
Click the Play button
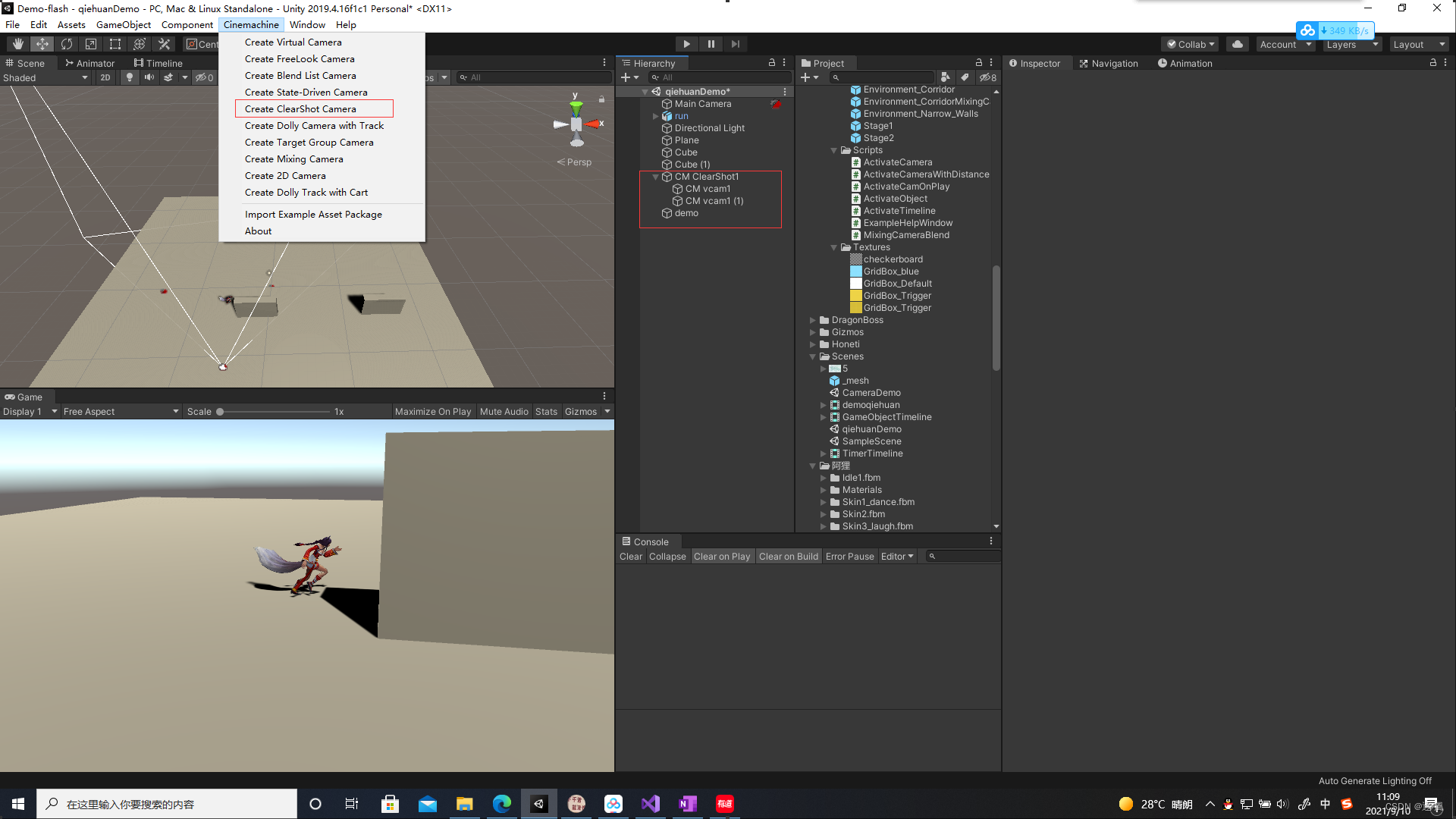686,44
